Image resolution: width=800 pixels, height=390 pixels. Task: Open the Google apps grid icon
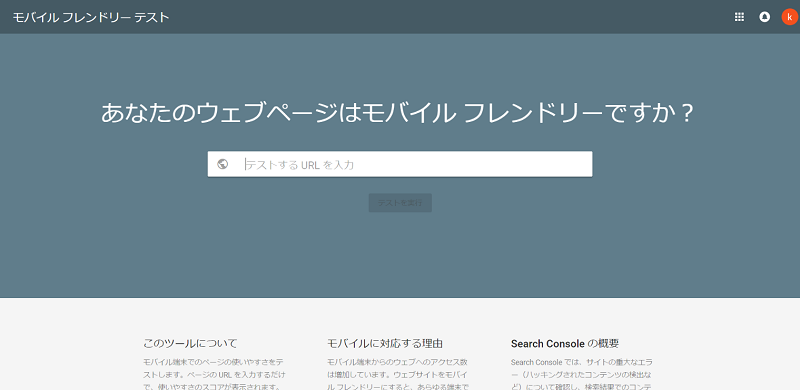pos(739,17)
